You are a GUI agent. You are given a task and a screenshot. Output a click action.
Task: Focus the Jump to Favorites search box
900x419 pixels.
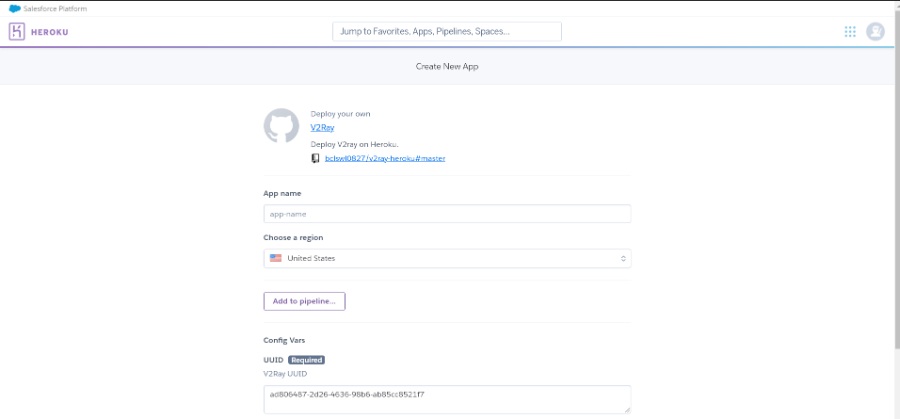pos(446,31)
